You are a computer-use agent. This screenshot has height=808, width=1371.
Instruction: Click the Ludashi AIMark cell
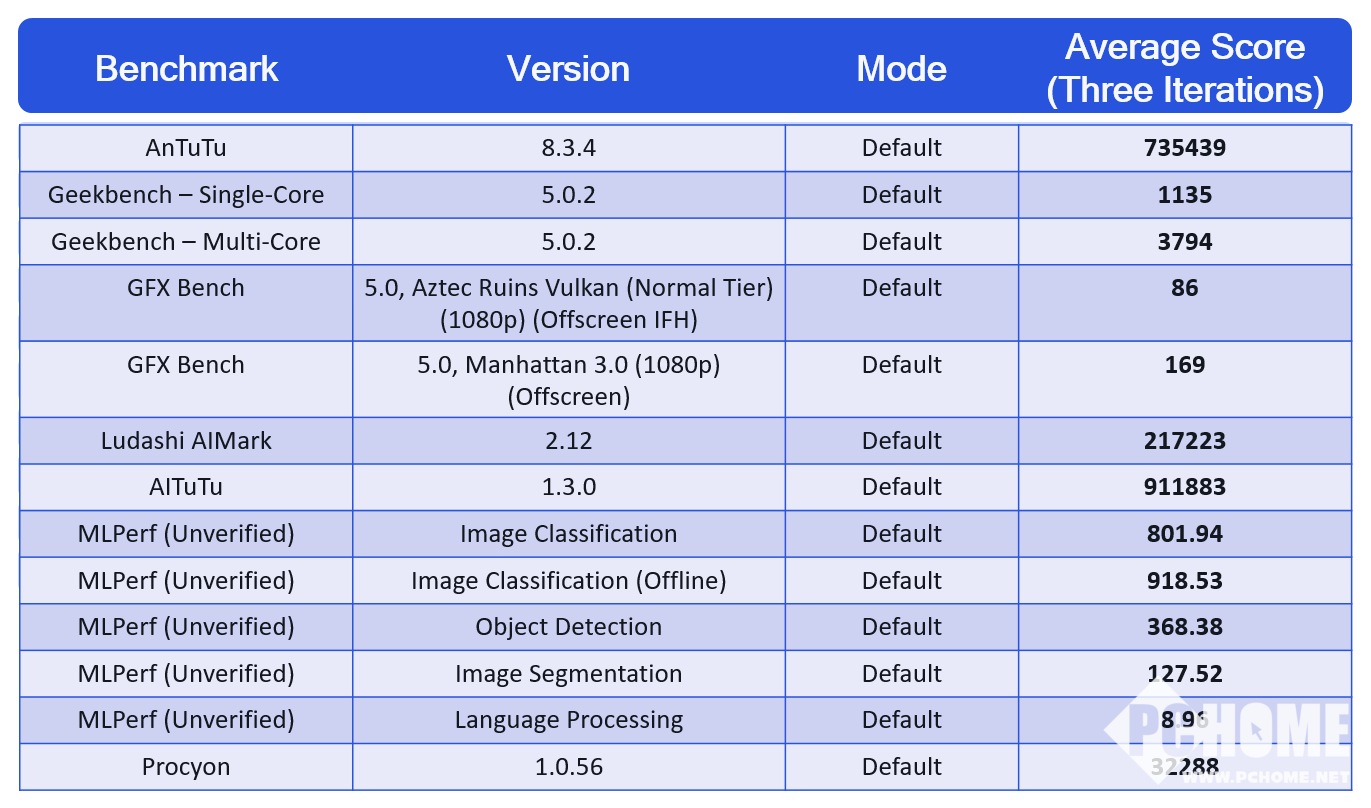186,441
